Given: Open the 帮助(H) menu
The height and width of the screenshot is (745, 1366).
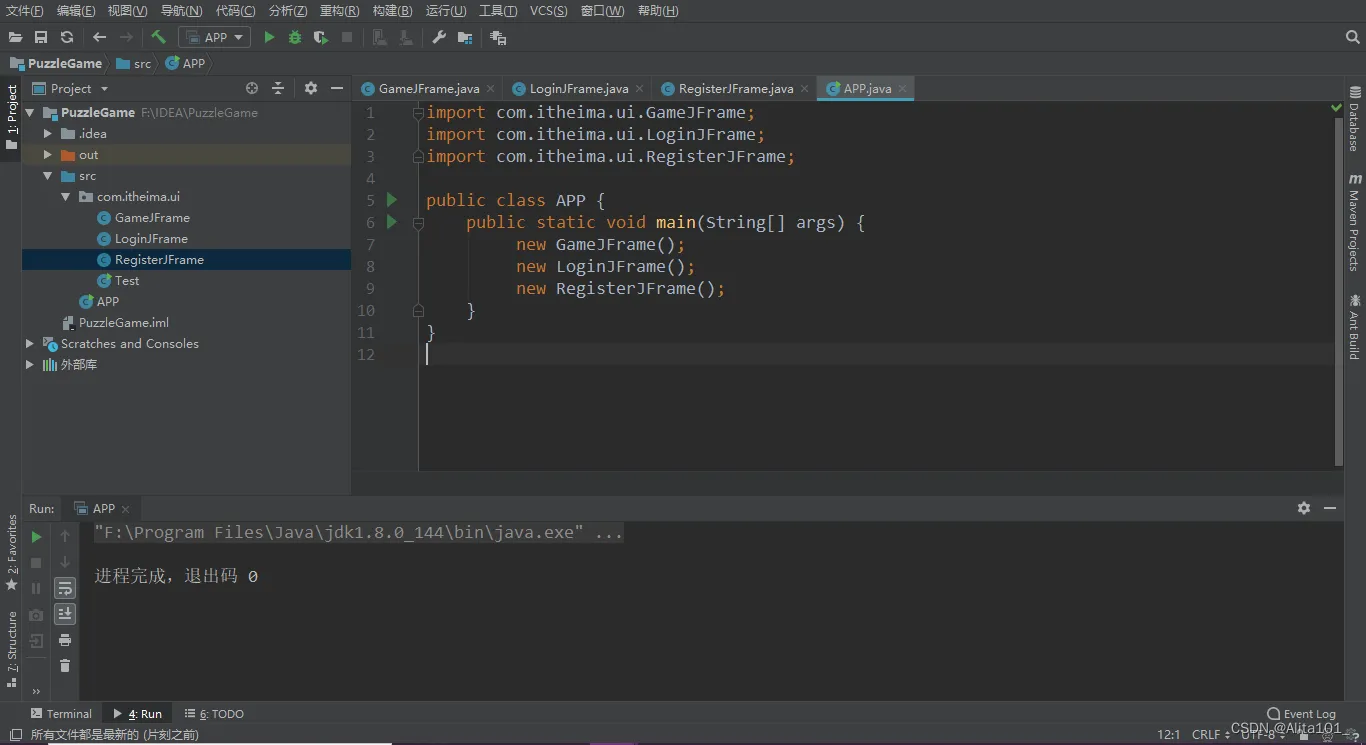Looking at the screenshot, I should pyautogui.click(x=658, y=11).
